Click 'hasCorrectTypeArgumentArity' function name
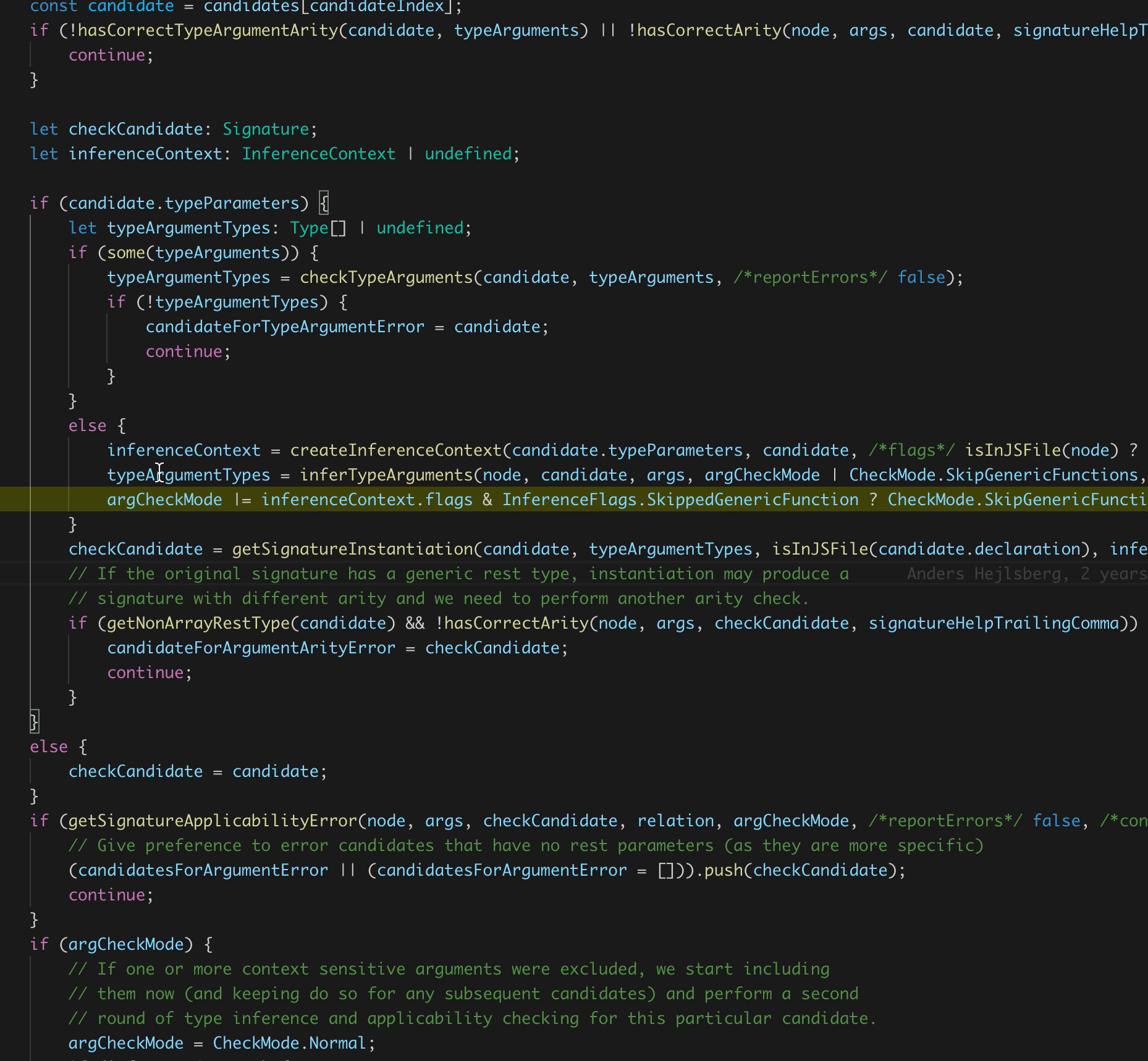Screen dimensions: 1148x1061 pyautogui.click(x=208, y=30)
